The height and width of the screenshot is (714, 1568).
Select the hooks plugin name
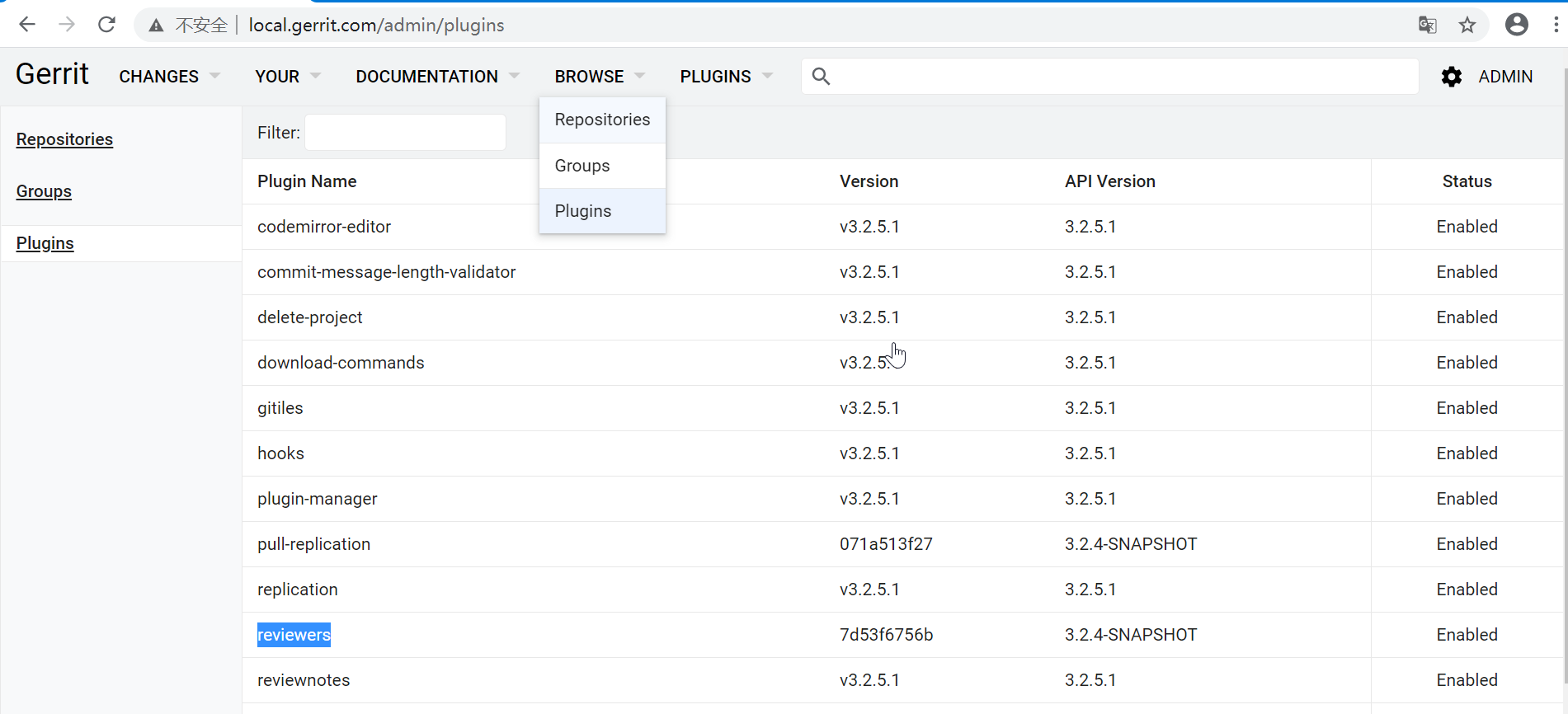click(280, 453)
